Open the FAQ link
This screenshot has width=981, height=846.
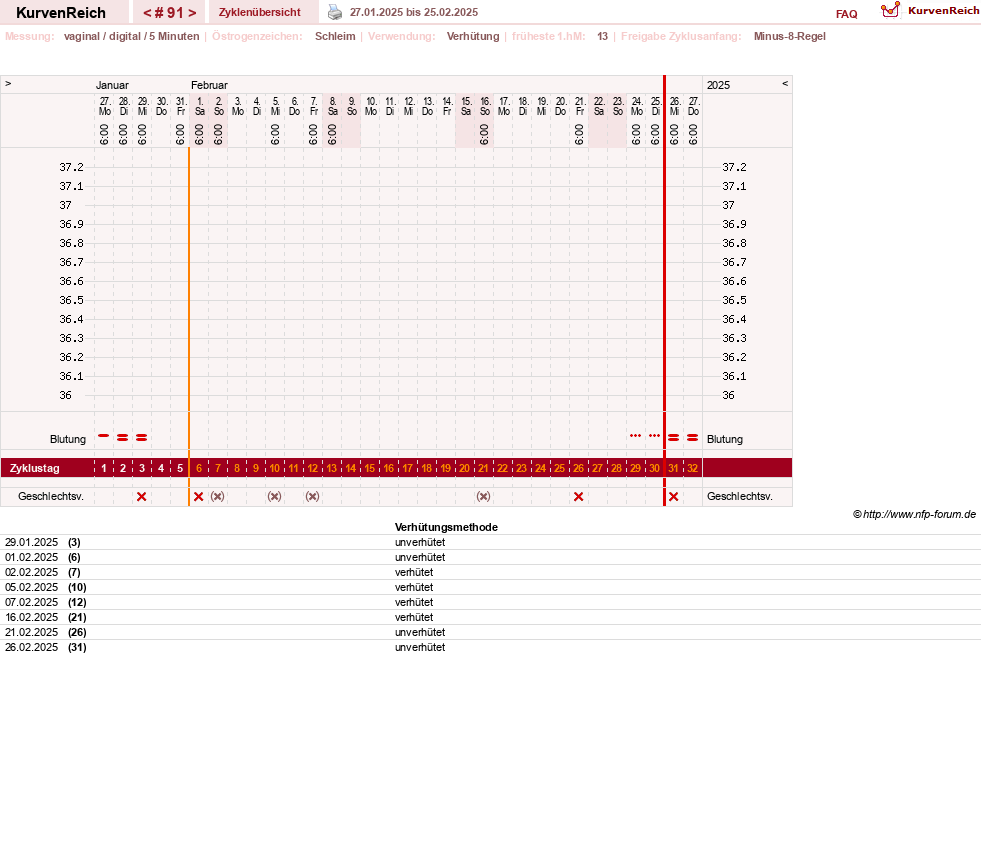pos(846,14)
